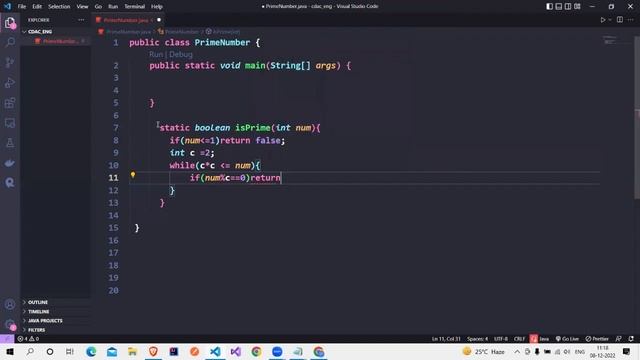Change line endings via CRLF

[x=519, y=339]
